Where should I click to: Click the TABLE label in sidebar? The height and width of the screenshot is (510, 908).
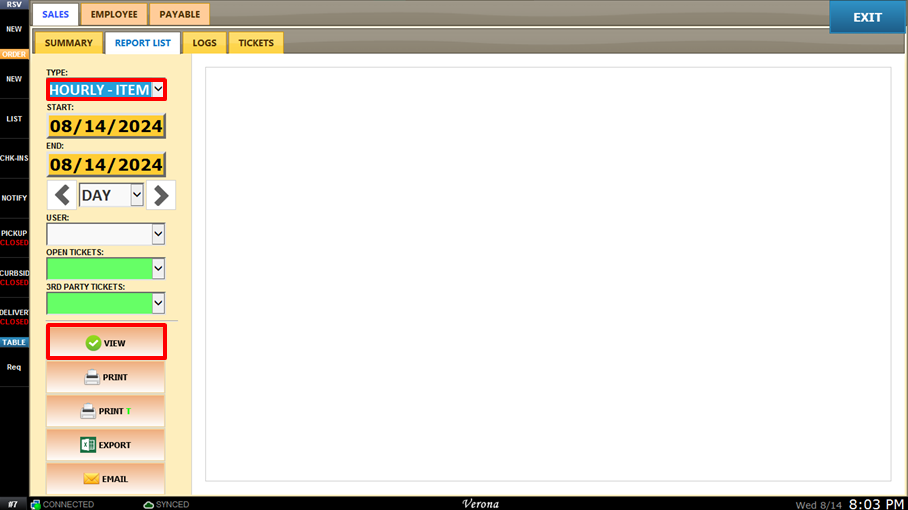(14, 342)
